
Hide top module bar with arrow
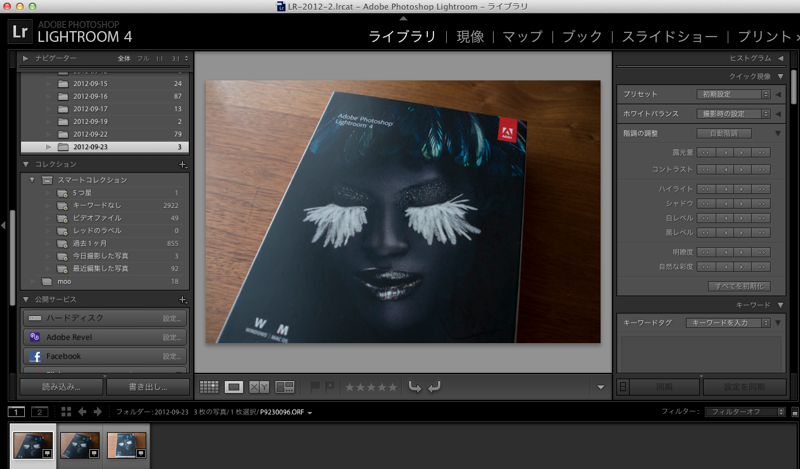[403, 18]
